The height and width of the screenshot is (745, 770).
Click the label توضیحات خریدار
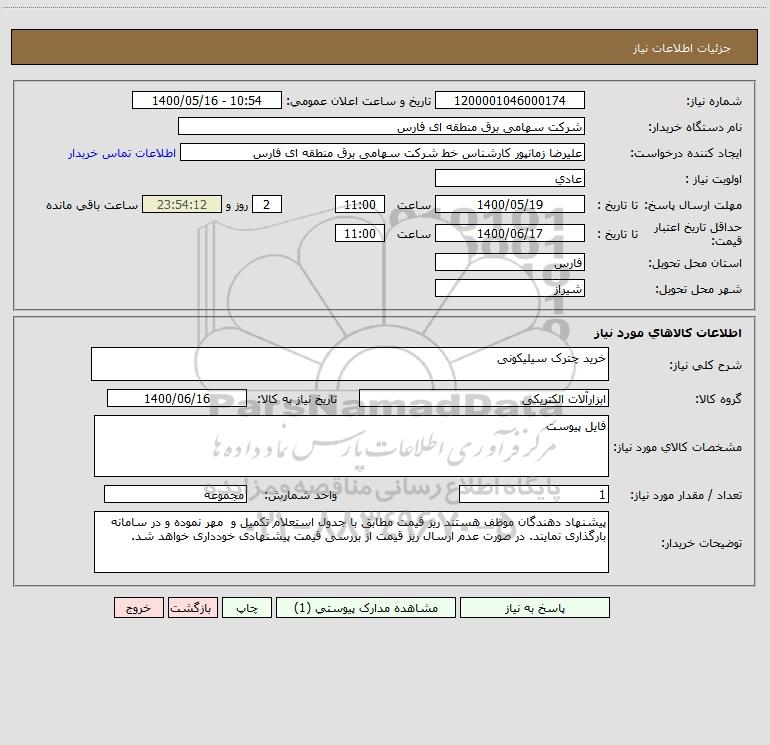pos(701,544)
